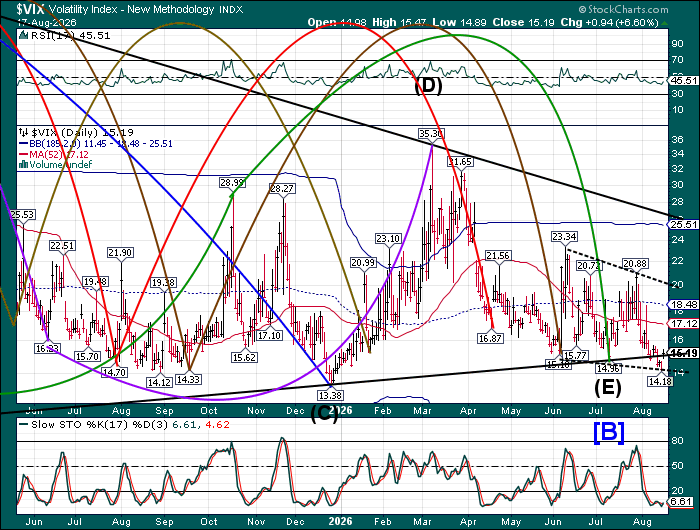Click the 19.48 price label

[x=96, y=282]
